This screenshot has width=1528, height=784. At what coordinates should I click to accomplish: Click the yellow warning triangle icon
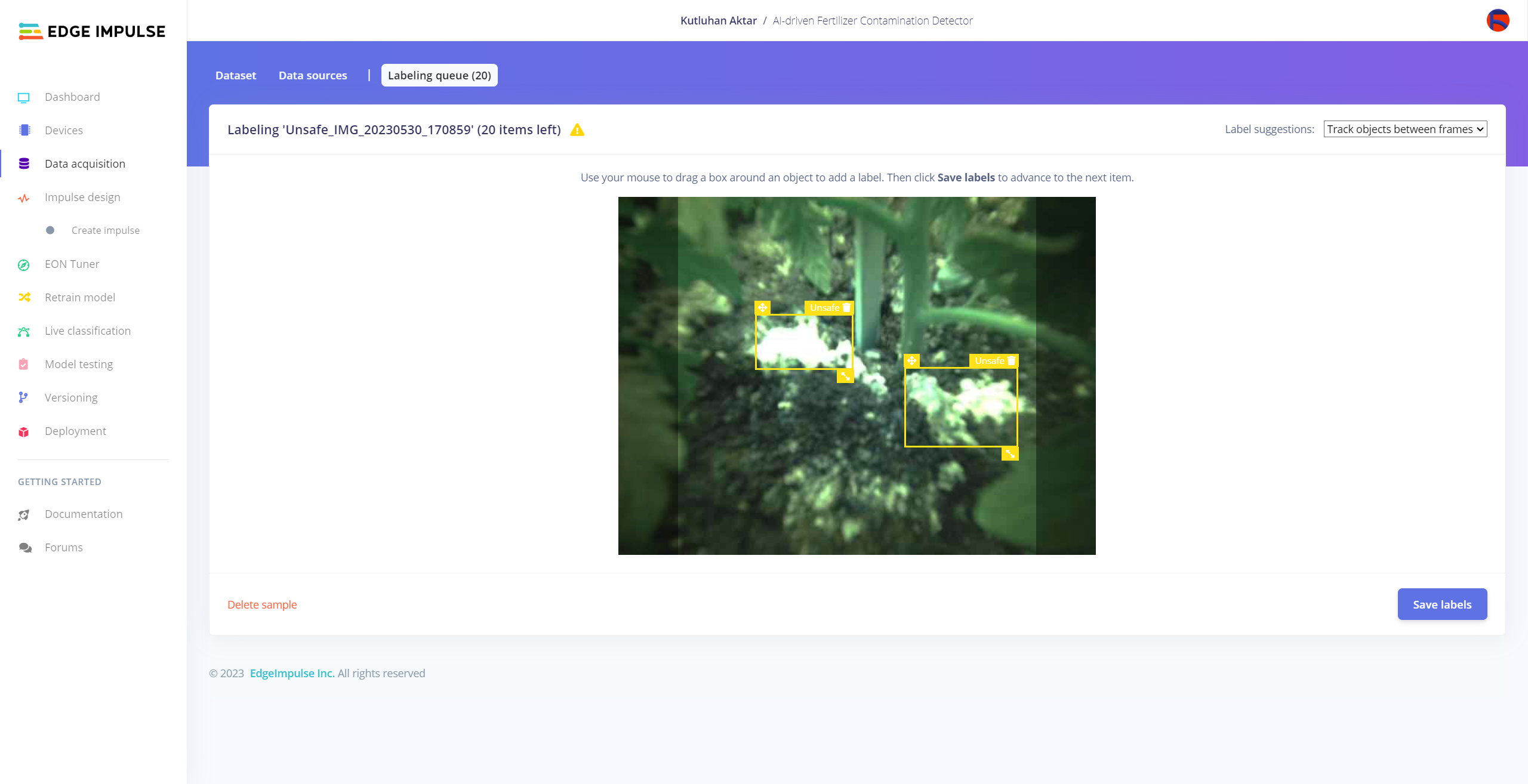[577, 130]
